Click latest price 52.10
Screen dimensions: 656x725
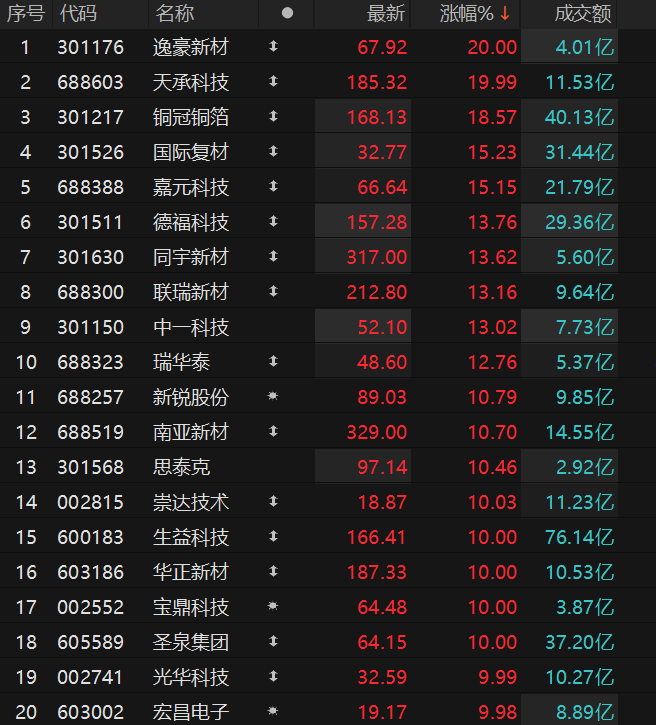coord(382,327)
